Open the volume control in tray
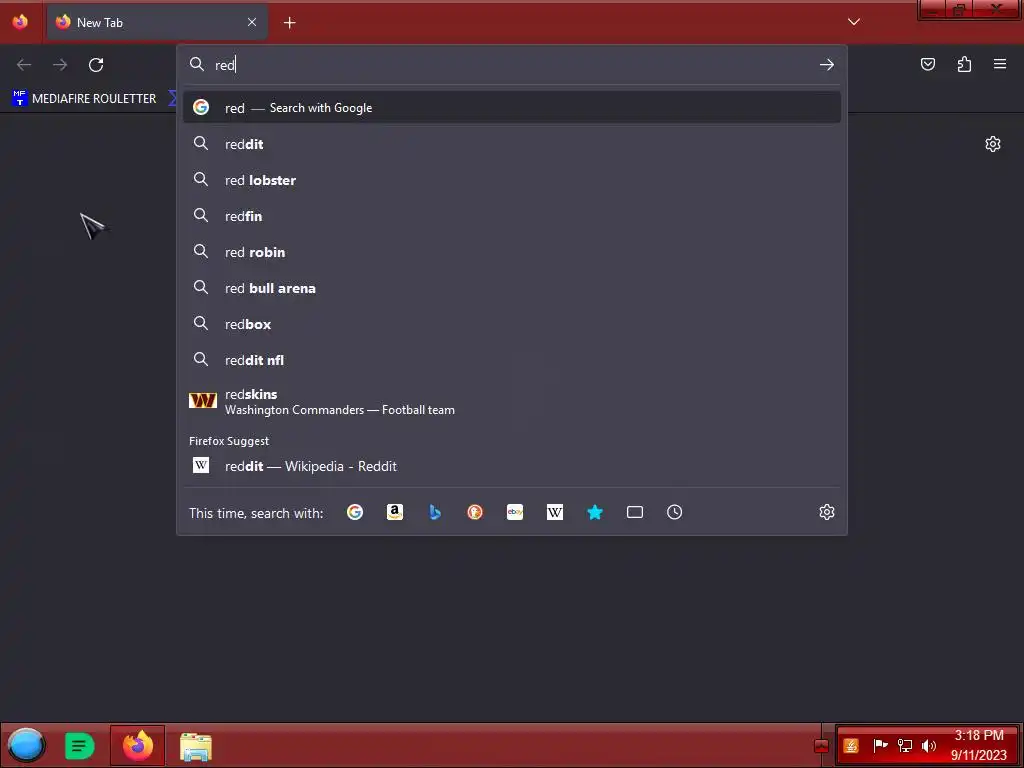Viewport: 1024px width, 768px height. point(929,745)
